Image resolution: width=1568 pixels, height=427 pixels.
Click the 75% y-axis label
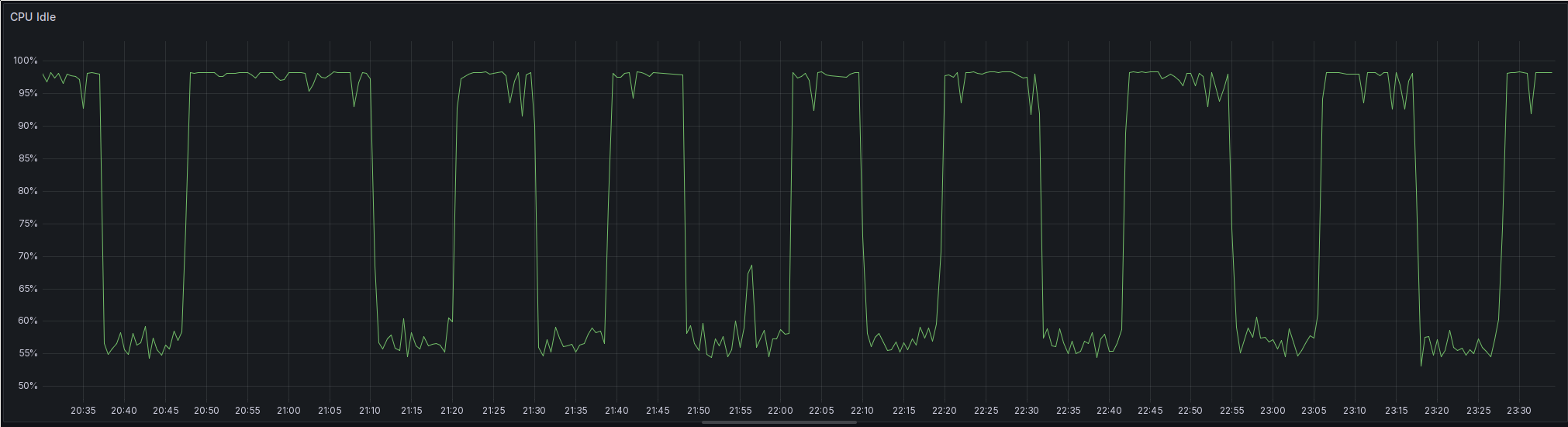(x=28, y=224)
